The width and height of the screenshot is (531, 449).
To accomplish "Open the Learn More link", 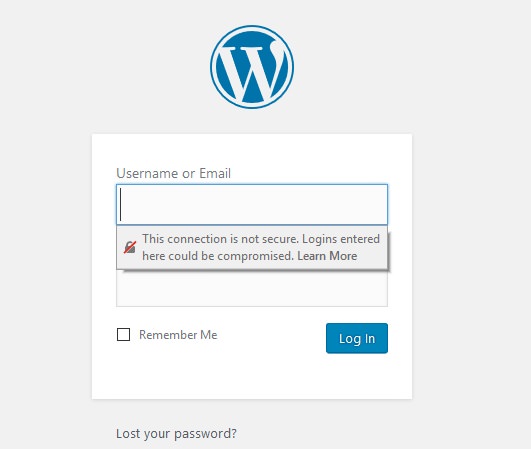I will [x=327, y=256].
